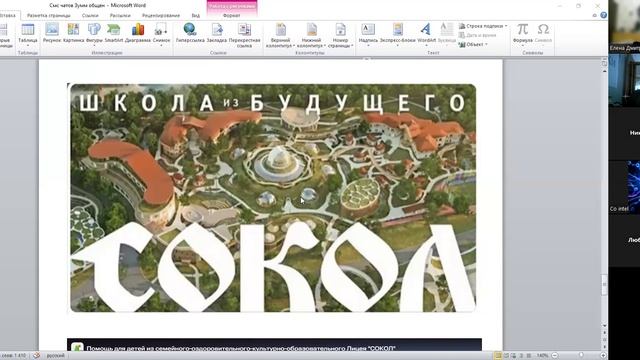Expand the Строка подписи dropdown
The height and width of the screenshot is (360, 640).
coord(506,26)
